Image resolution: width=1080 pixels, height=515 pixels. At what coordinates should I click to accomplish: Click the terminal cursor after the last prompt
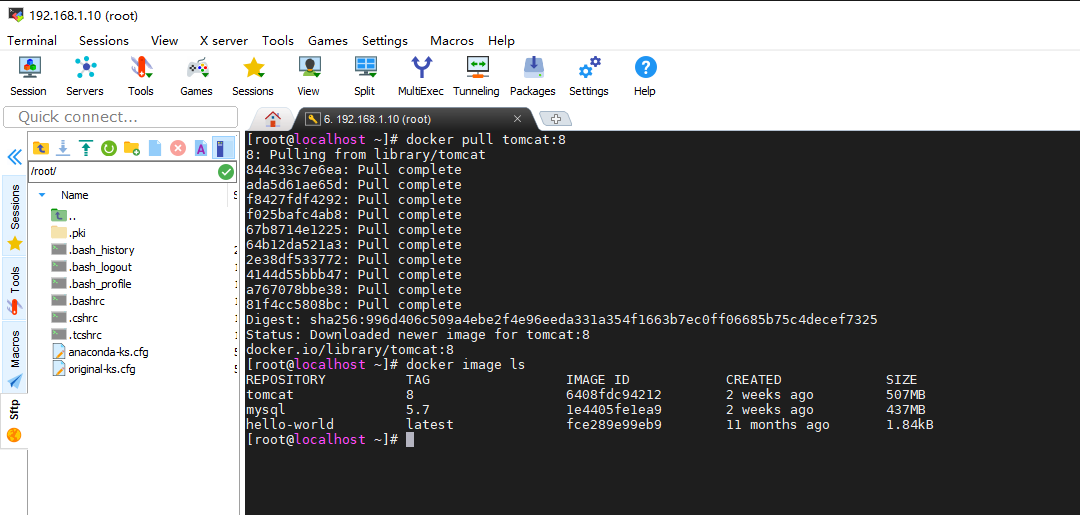tap(410, 439)
